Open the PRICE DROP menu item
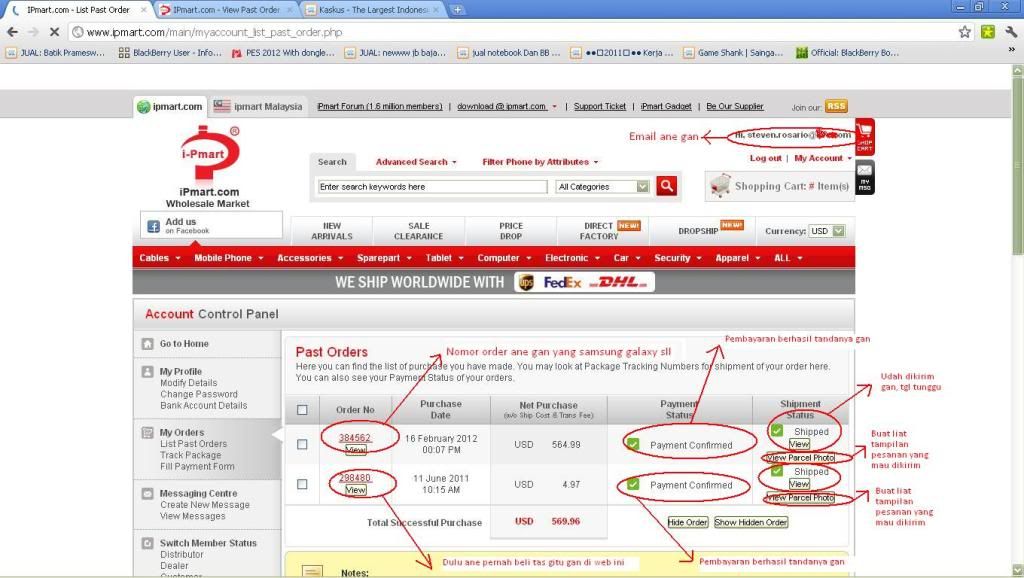 [x=511, y=231]
